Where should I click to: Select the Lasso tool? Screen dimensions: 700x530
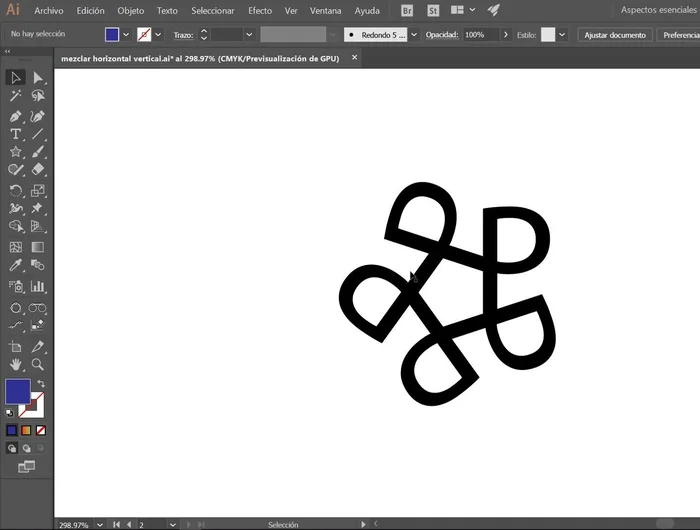(x=38, y=96)
